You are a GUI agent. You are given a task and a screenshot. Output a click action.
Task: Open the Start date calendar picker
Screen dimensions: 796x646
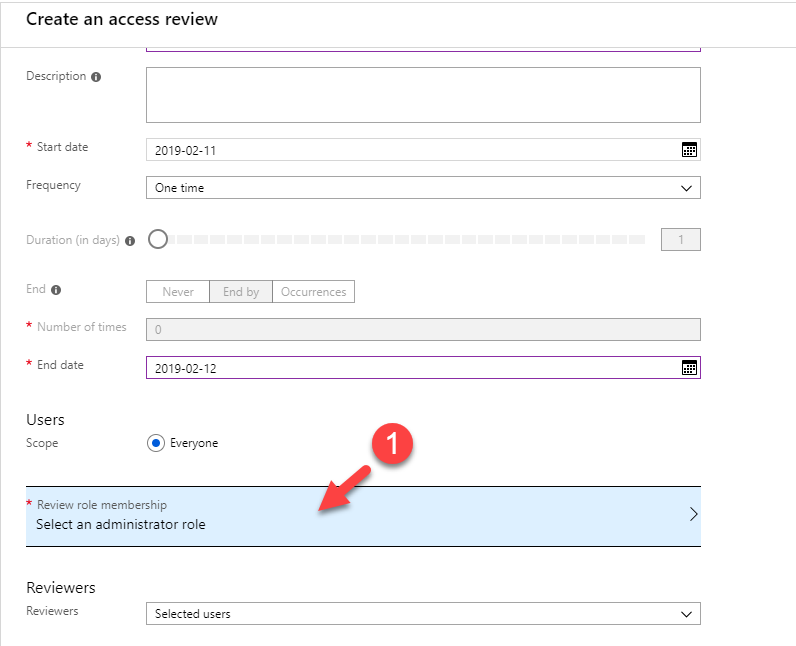689,150
